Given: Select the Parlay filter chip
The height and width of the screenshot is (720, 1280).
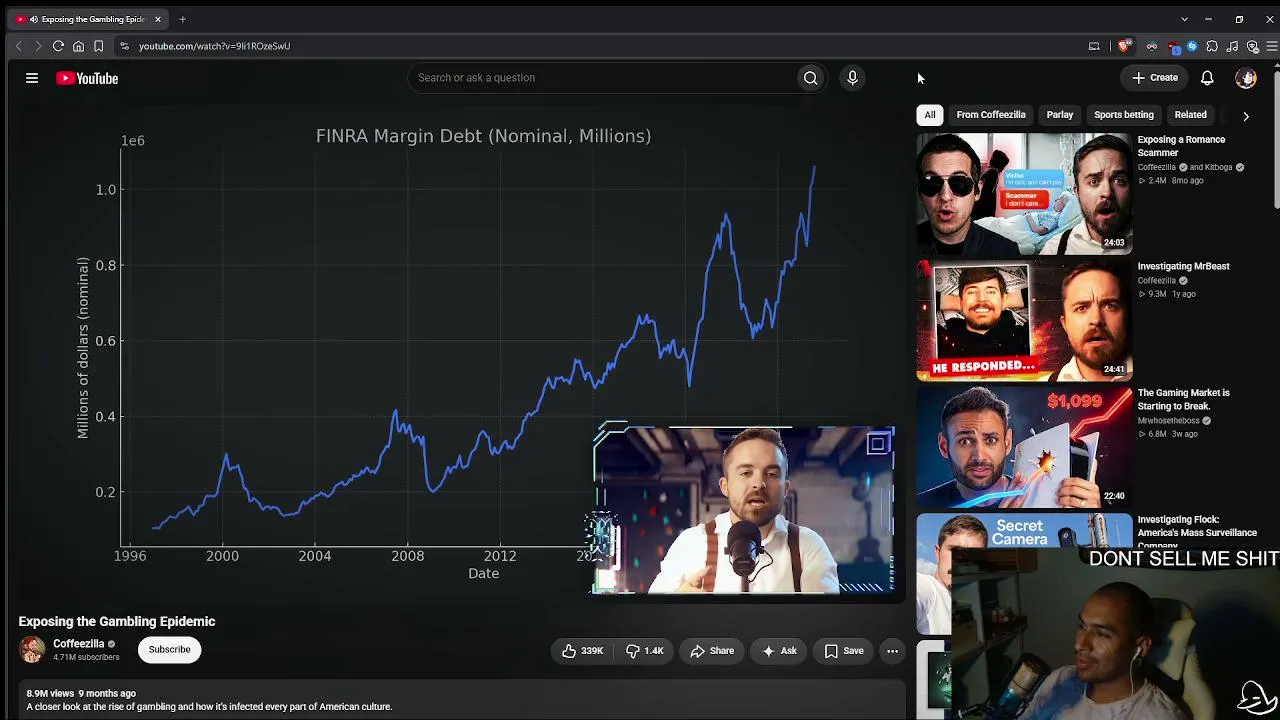Looking at the screenshot, I should point(1060,115).
